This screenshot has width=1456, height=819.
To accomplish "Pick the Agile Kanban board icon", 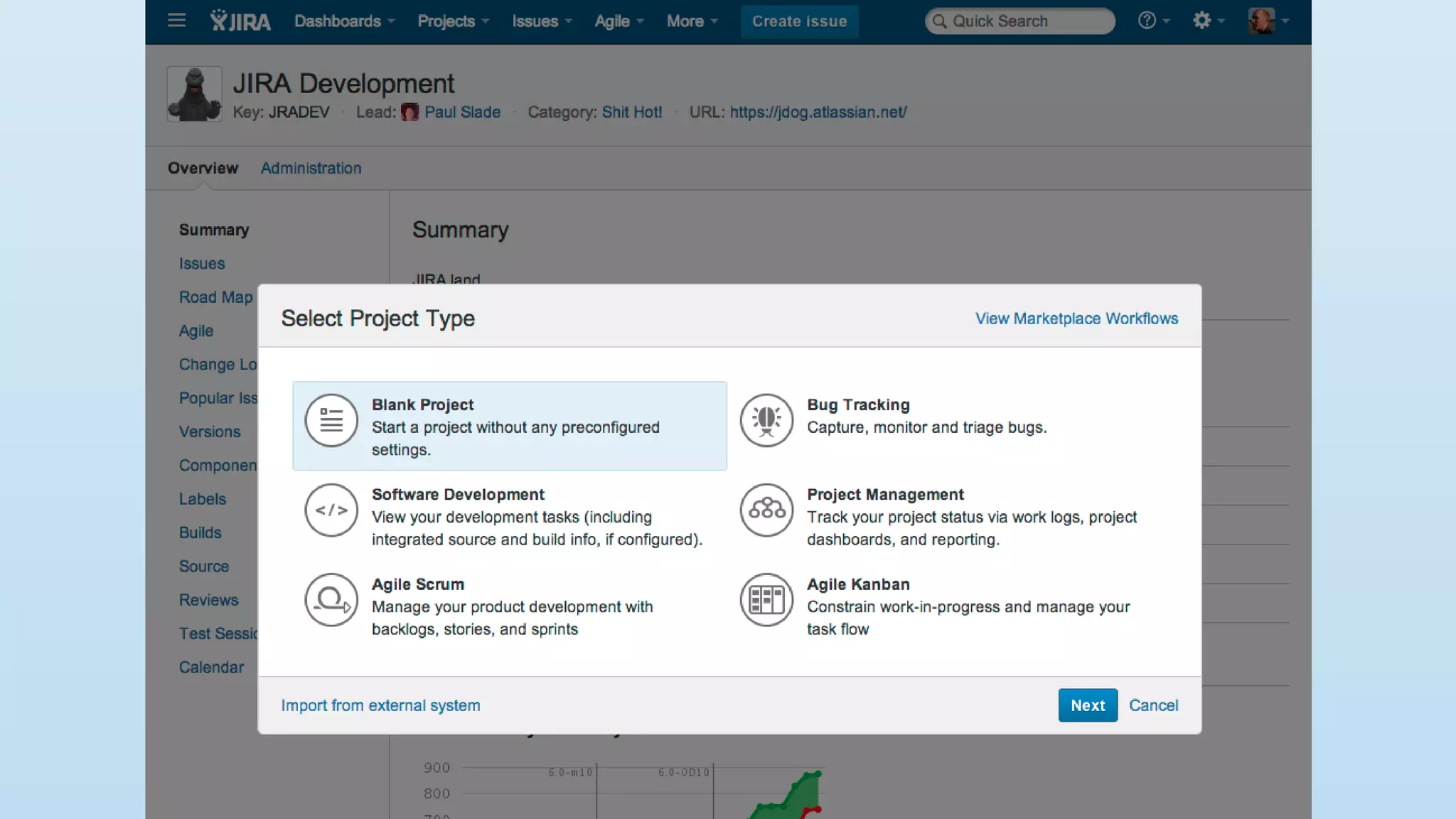I will tap(766, 599).
